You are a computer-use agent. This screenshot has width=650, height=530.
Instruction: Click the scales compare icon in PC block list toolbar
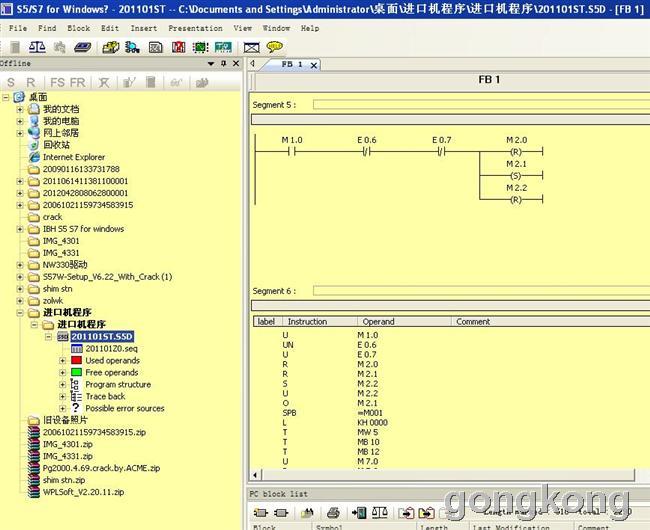tap(380, 513)
